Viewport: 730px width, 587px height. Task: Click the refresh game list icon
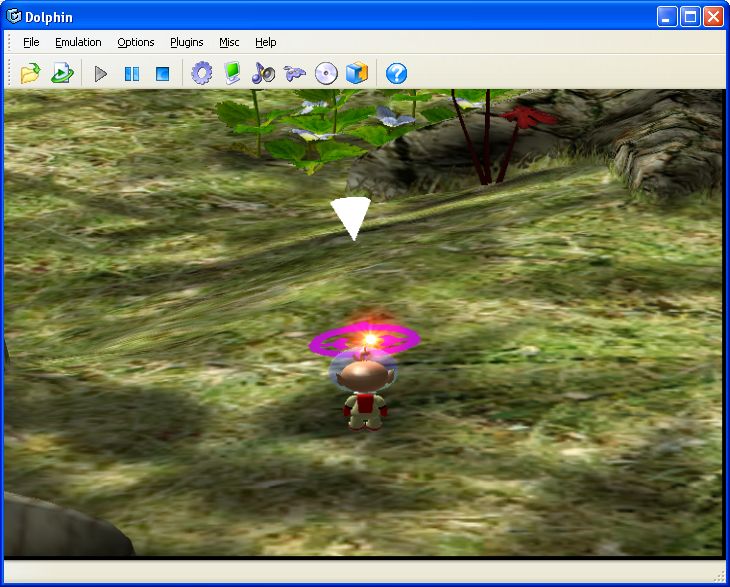pyautogui.click(x=62, y=74)
